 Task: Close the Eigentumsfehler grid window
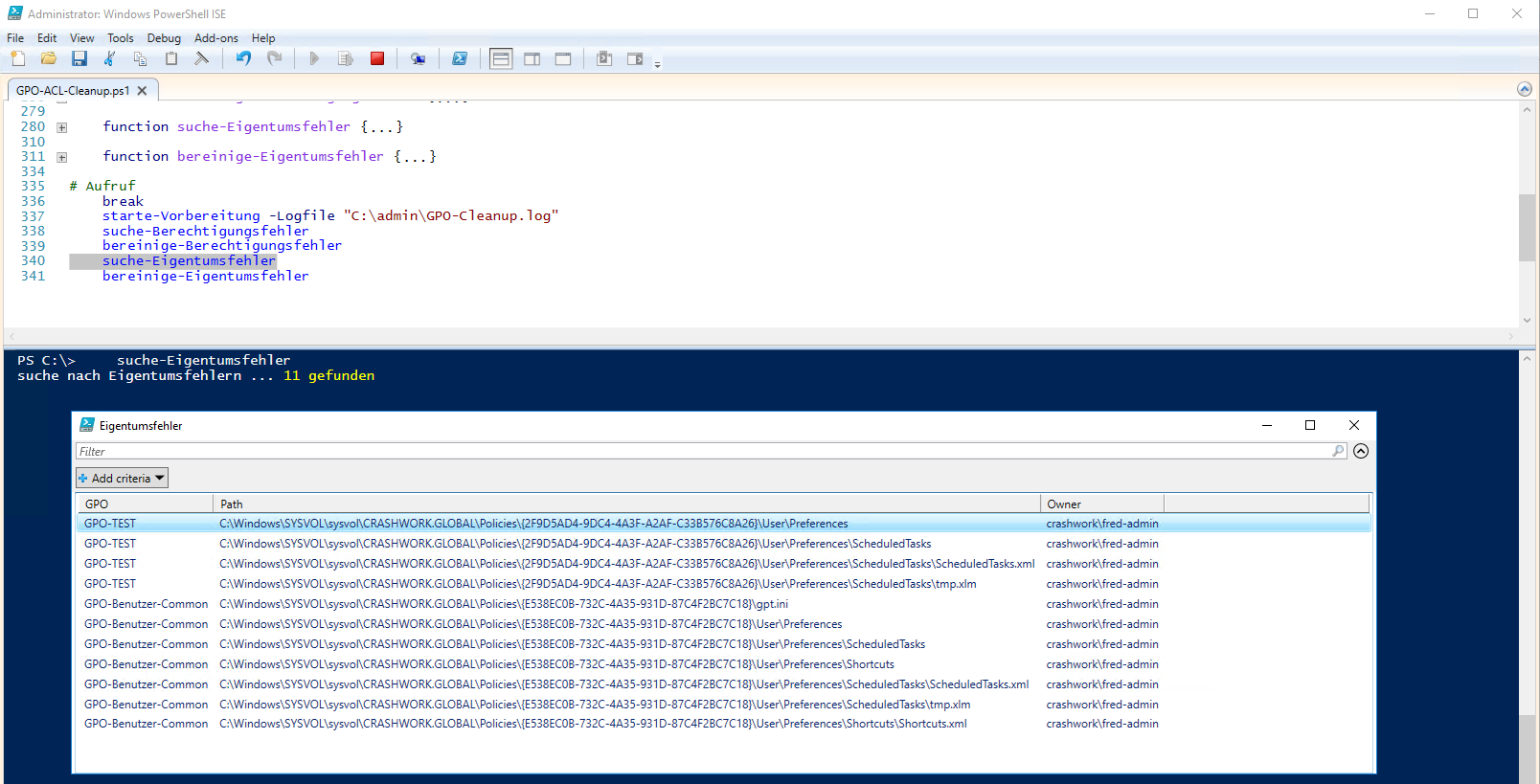pos(1354,425)
